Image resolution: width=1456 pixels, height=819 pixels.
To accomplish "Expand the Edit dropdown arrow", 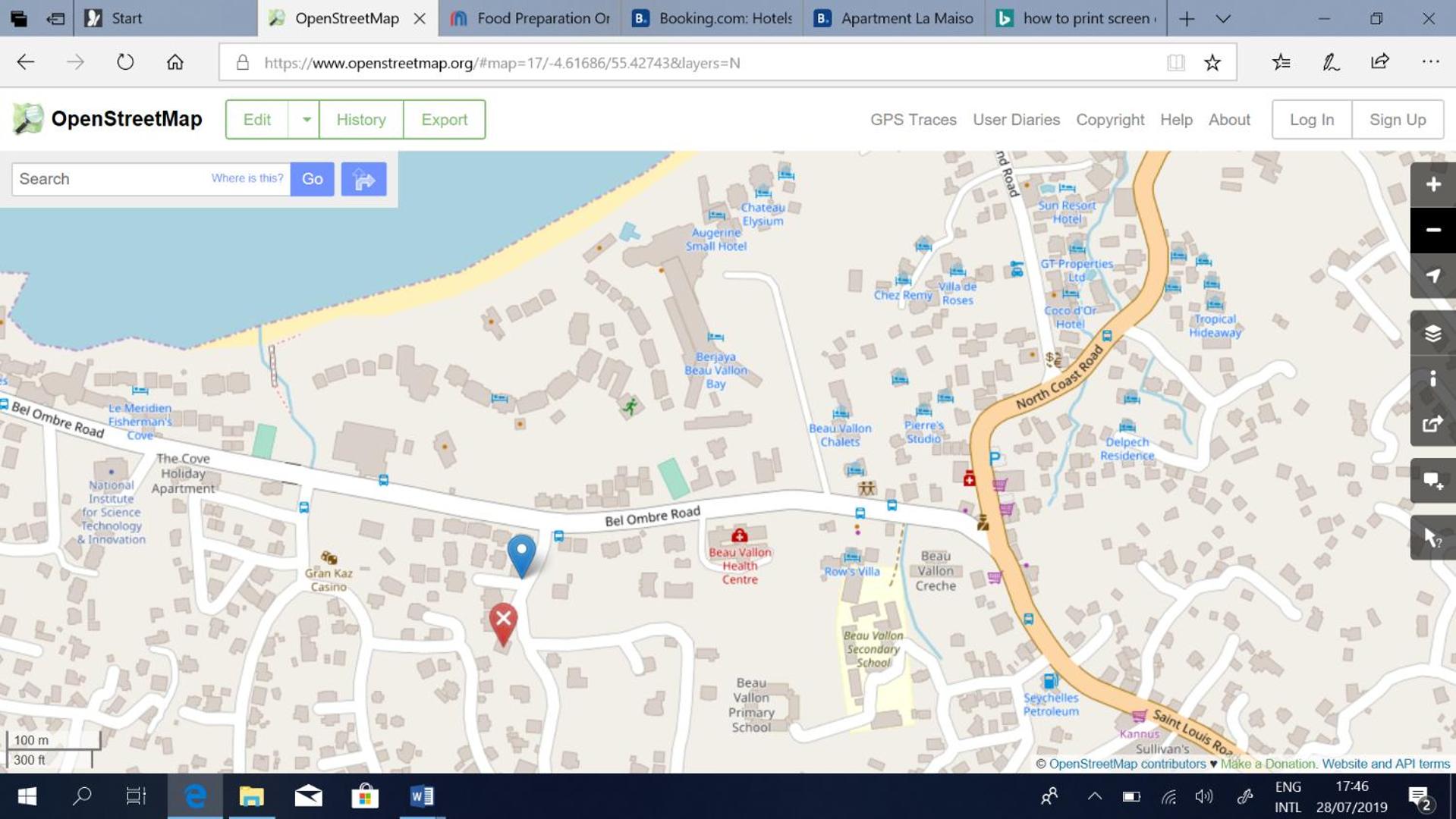I will click(x=305, y=119).
